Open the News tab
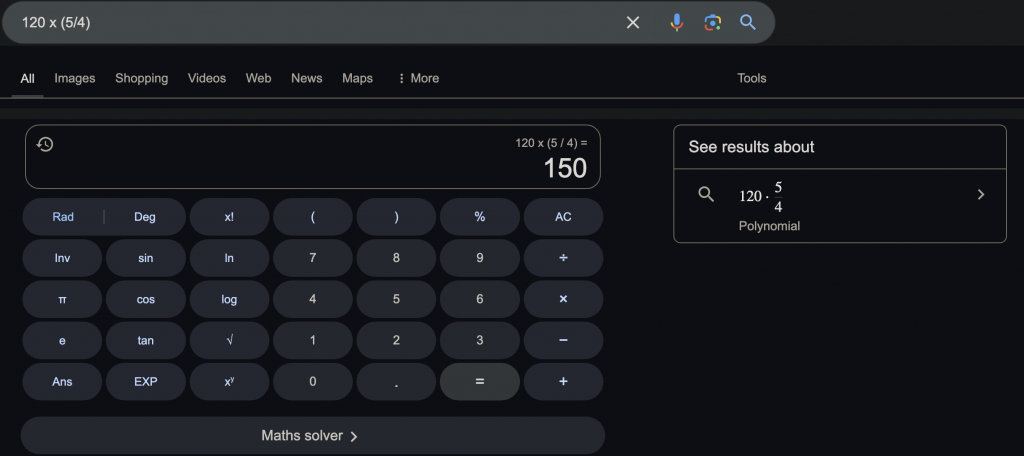The width and height of the screenshot is (1024, 456). click(306, 78)
